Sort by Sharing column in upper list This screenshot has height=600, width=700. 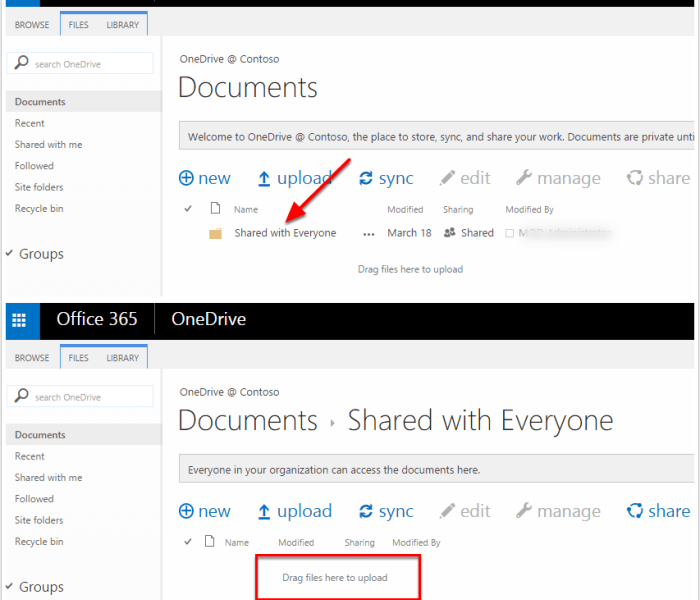[x=458, y=210]
